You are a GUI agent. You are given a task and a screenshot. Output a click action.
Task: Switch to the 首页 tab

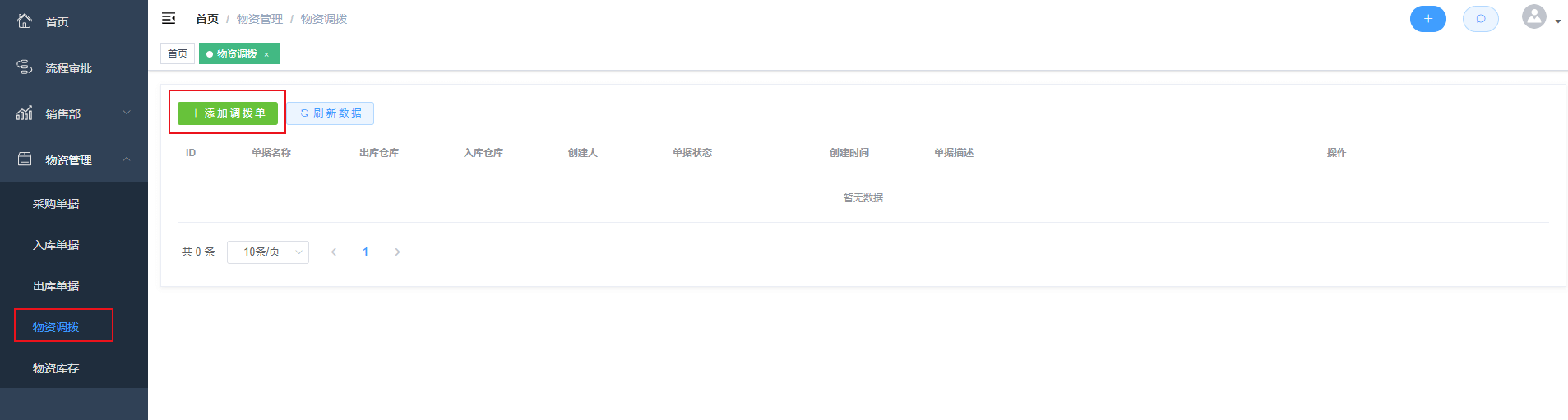pos(178,53)
